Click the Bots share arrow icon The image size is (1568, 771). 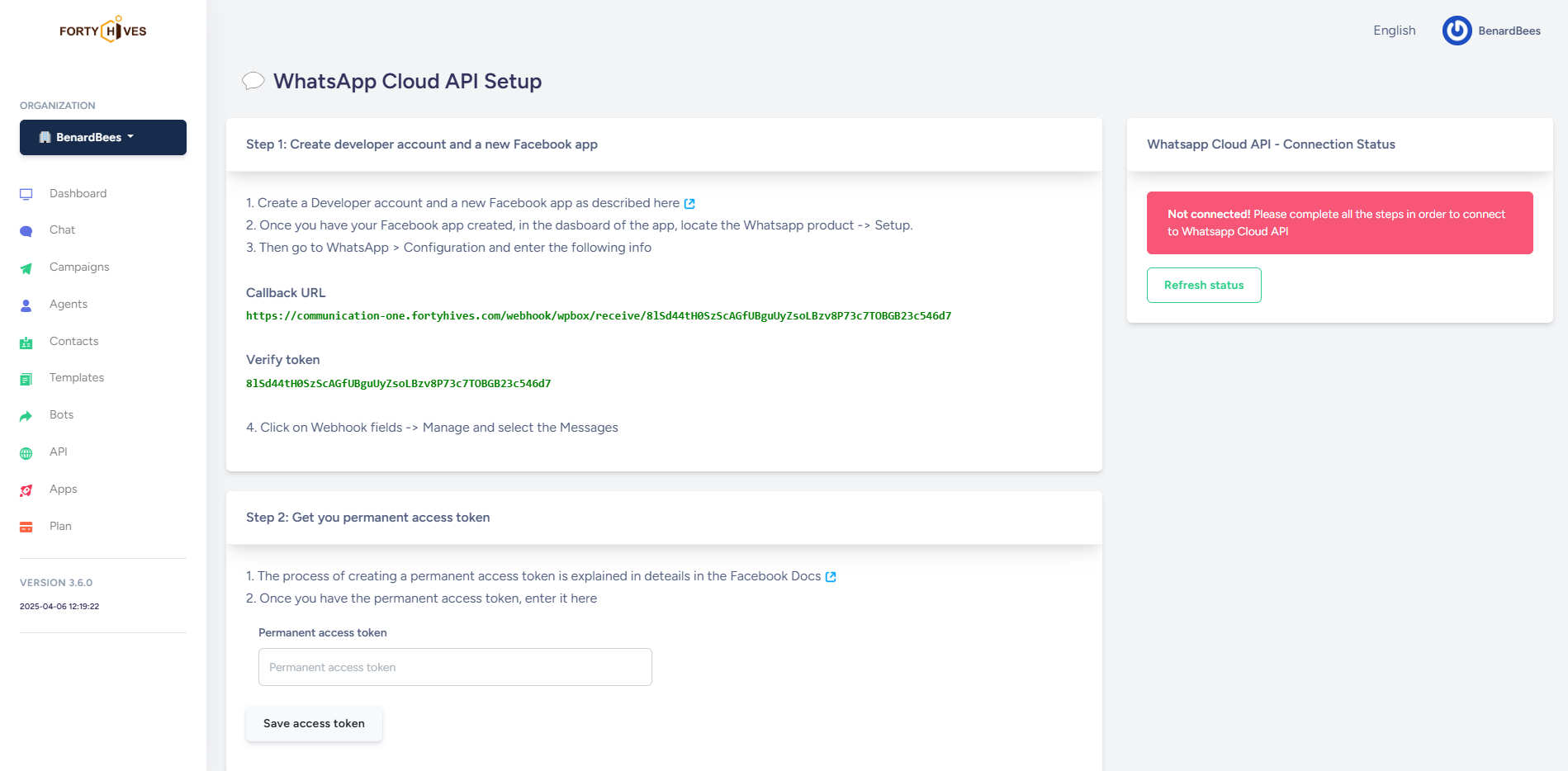click(26, 416)
